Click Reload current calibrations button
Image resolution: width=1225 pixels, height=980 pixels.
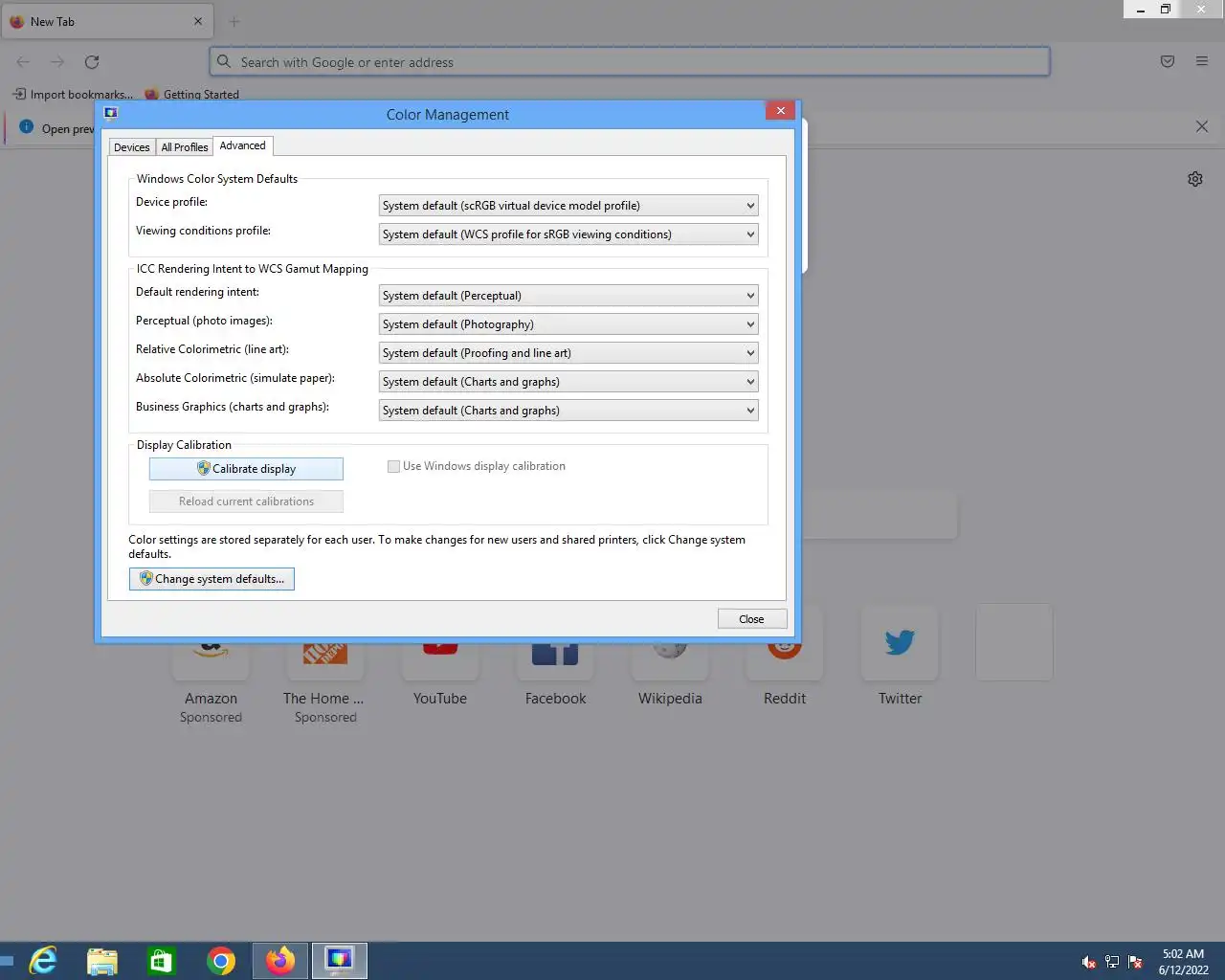tap(246, 501)
